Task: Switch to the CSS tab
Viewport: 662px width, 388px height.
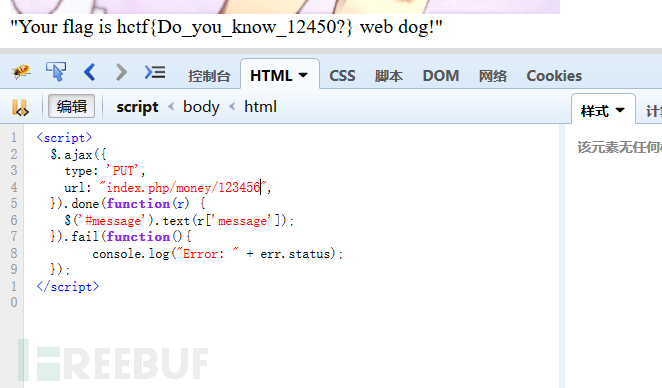Action: (x=342, y=76)
